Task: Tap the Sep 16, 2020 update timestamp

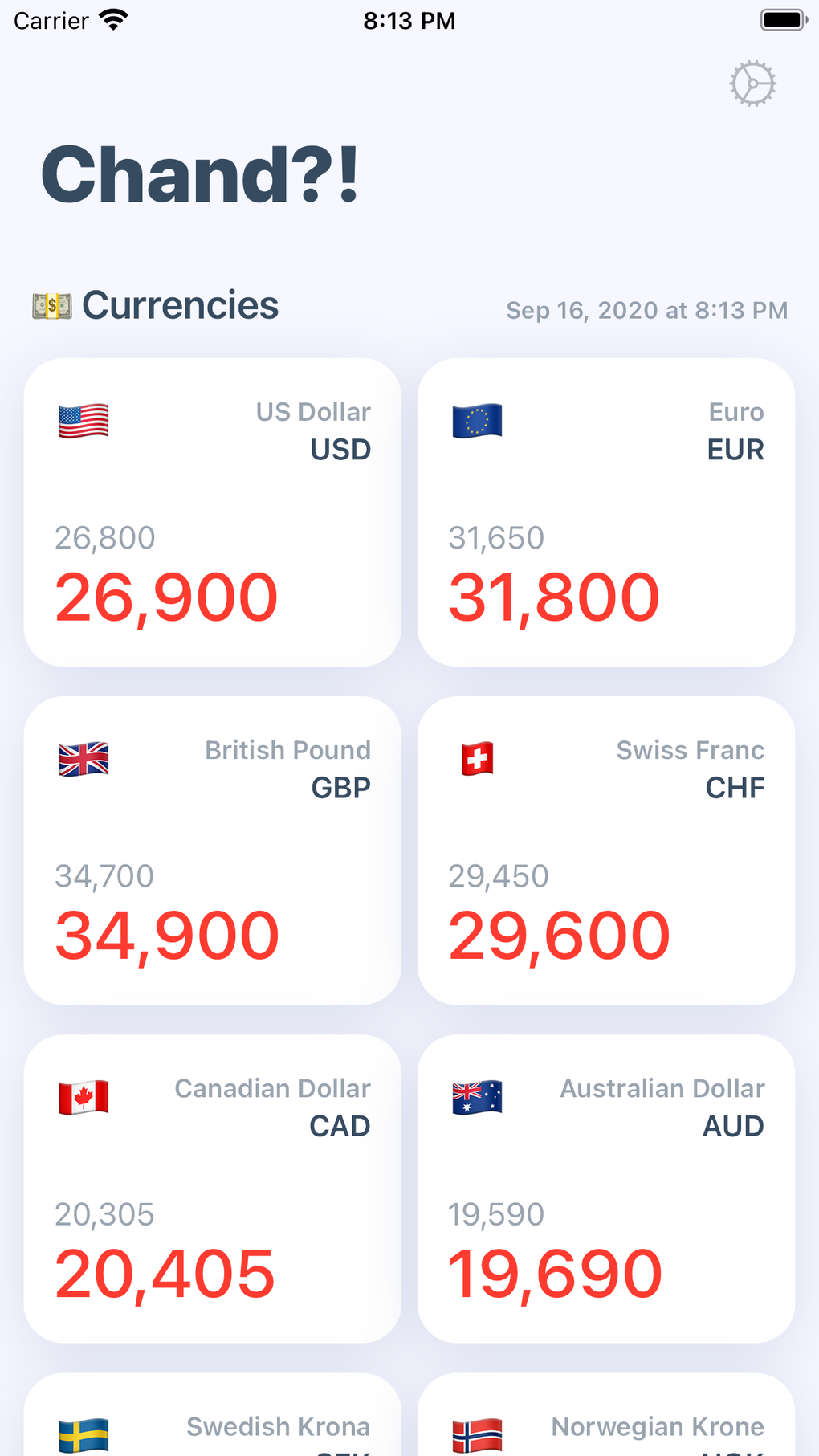Action: [646, 310]
